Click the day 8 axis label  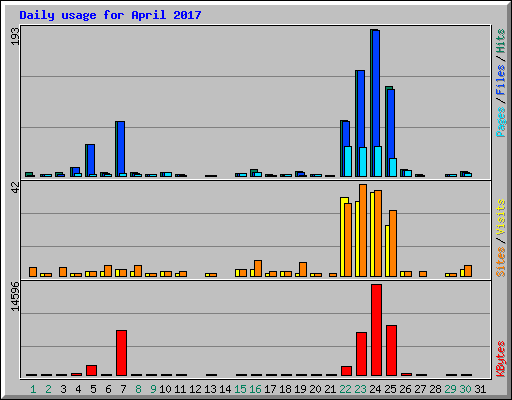click(x=138, y=389)
